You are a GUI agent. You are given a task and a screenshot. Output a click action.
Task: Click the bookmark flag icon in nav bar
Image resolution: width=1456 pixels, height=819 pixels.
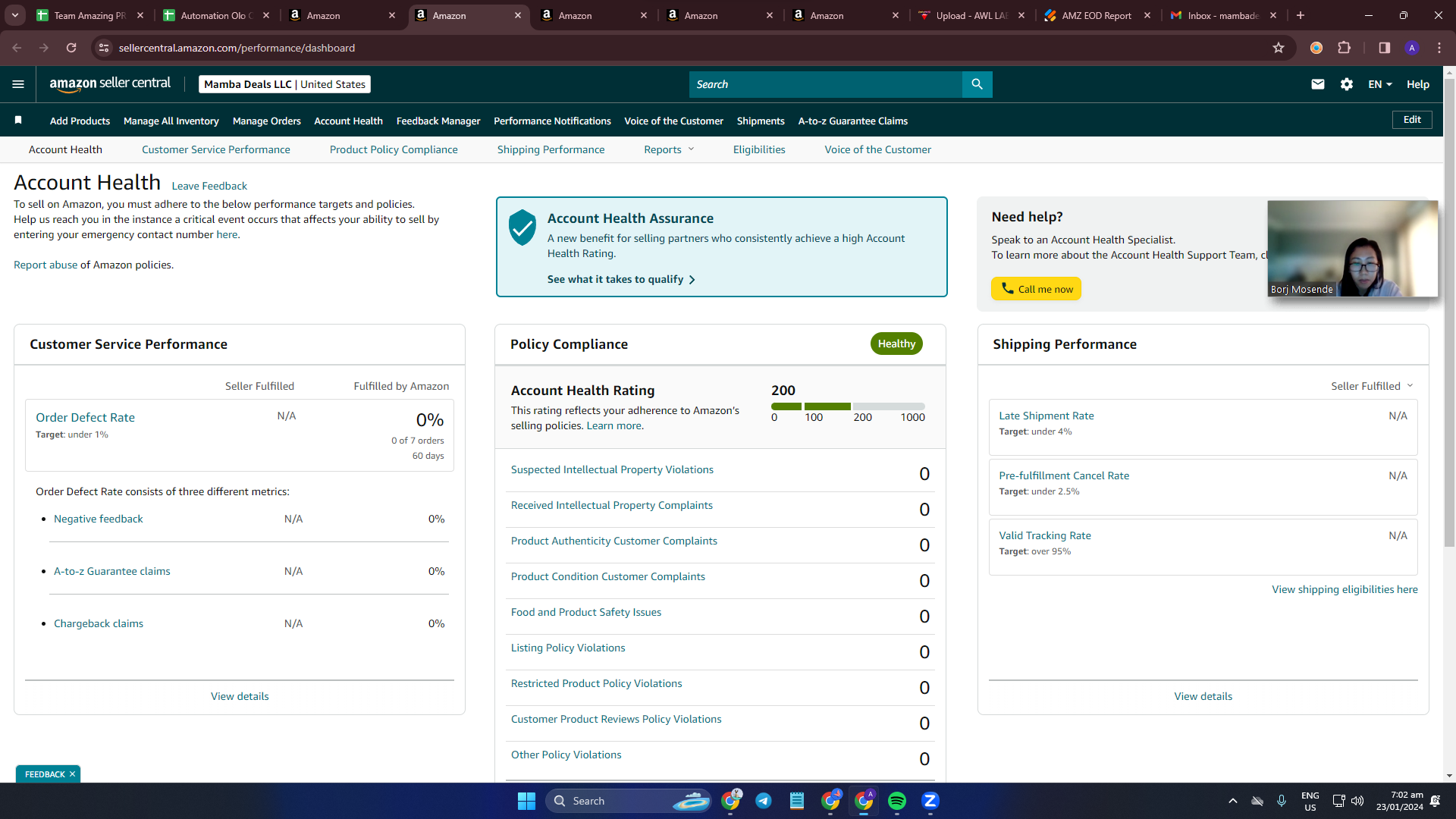18,121
